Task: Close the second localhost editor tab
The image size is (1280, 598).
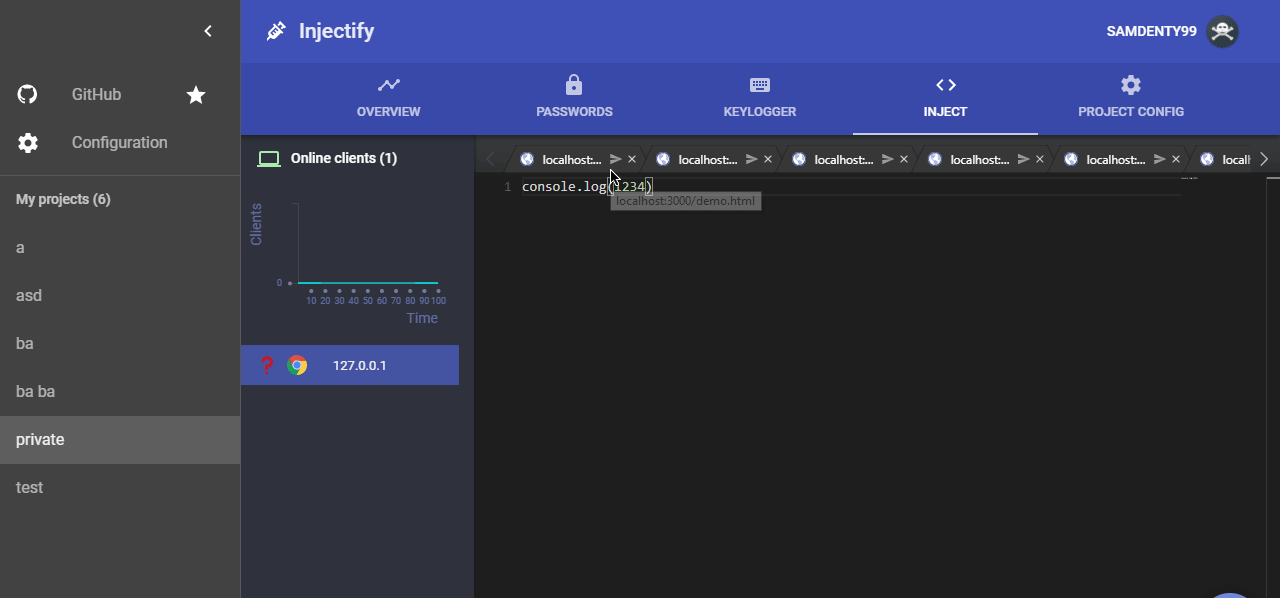Action: pyautogui.click(x=768, y=159)
